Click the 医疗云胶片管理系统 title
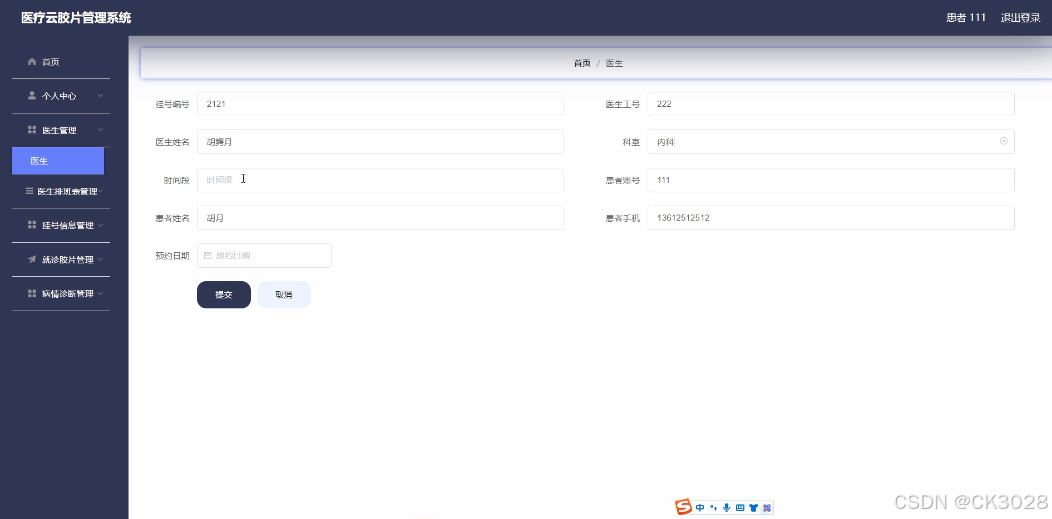 [76, 18]
